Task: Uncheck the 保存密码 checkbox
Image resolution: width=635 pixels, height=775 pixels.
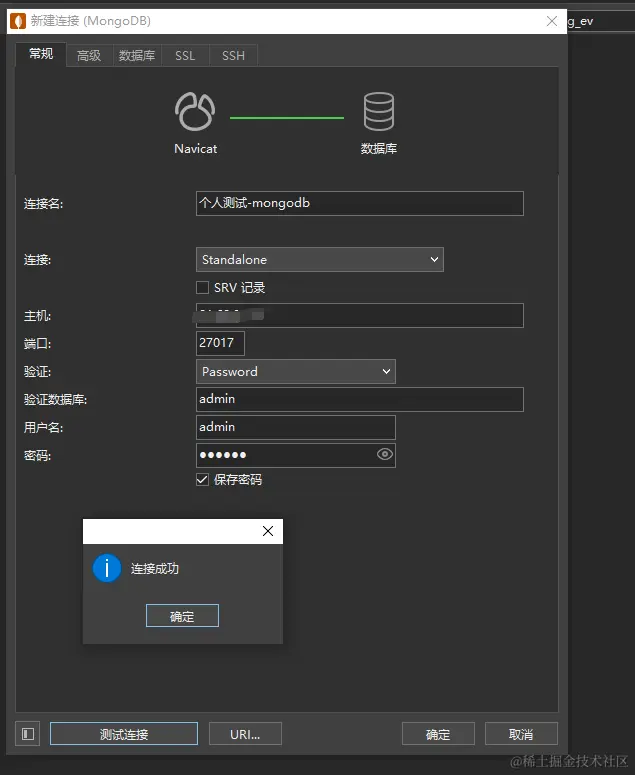Action: (202, 479)
